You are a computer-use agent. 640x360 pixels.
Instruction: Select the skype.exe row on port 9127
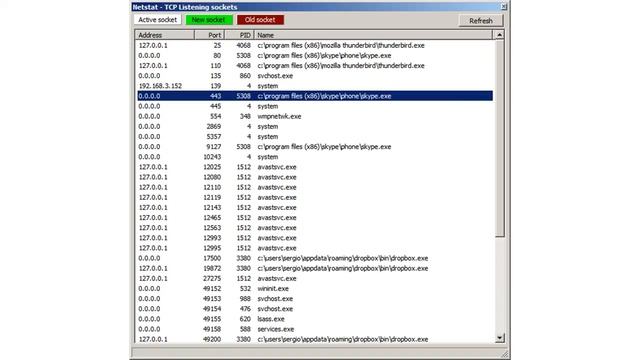click(x=315, y=147)
